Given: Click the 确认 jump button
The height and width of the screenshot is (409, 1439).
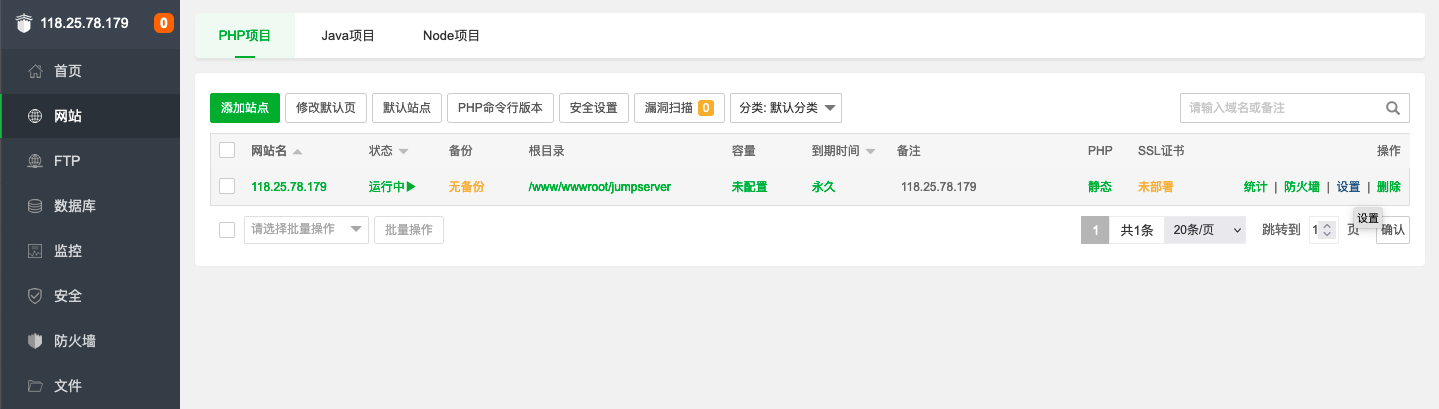Looking at the screenshot, I should (x=1393, y=230).
